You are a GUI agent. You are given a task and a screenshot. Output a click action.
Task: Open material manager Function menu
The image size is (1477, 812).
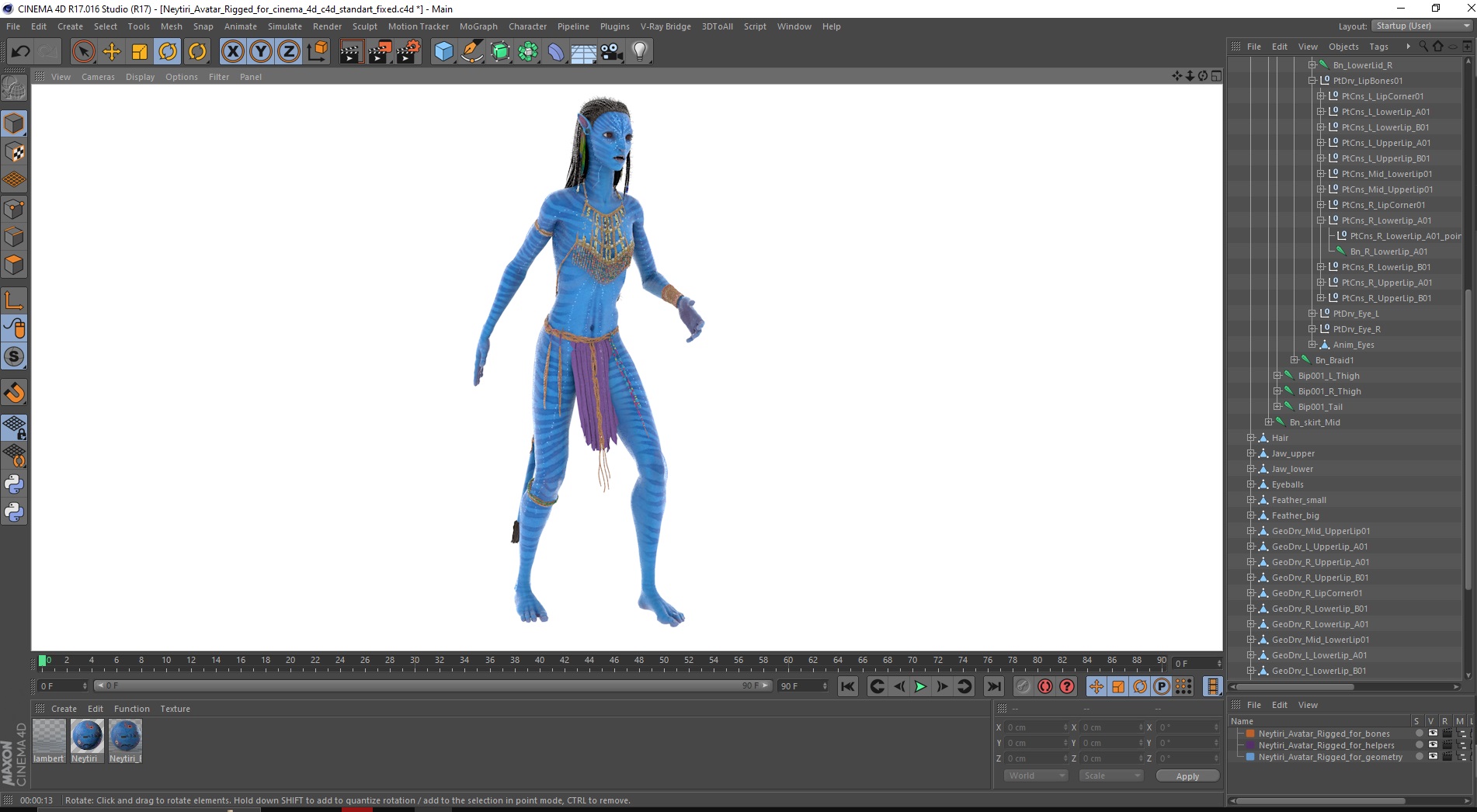click(x=131, y=709)
